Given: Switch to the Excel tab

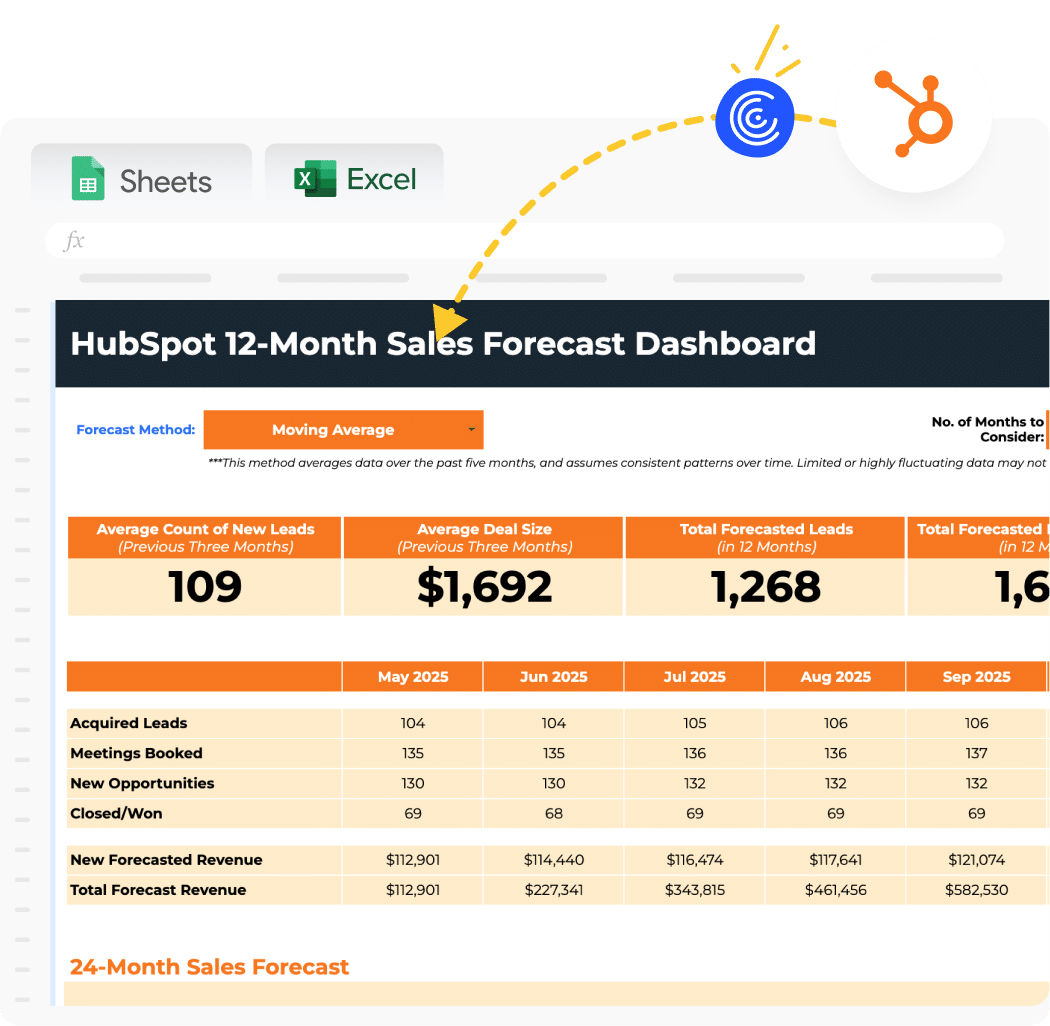Looking at the screenshot, I should (354, 175).
